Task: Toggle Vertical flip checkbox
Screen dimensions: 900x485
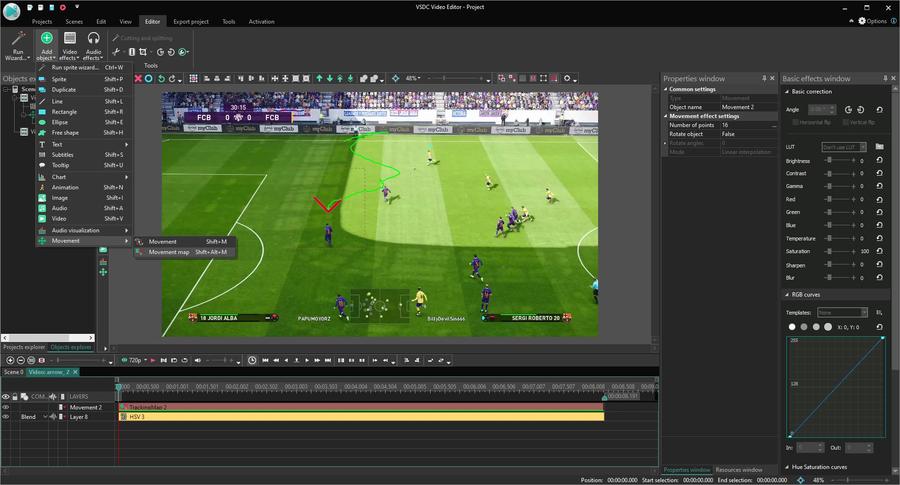Action: click(845, 122)
